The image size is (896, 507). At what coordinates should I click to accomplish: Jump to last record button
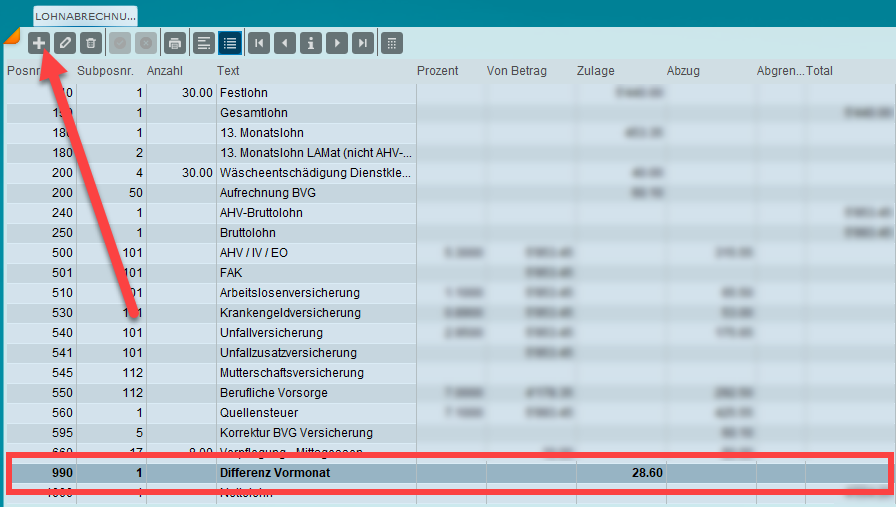pyautogui.click(x=363, y=43)
